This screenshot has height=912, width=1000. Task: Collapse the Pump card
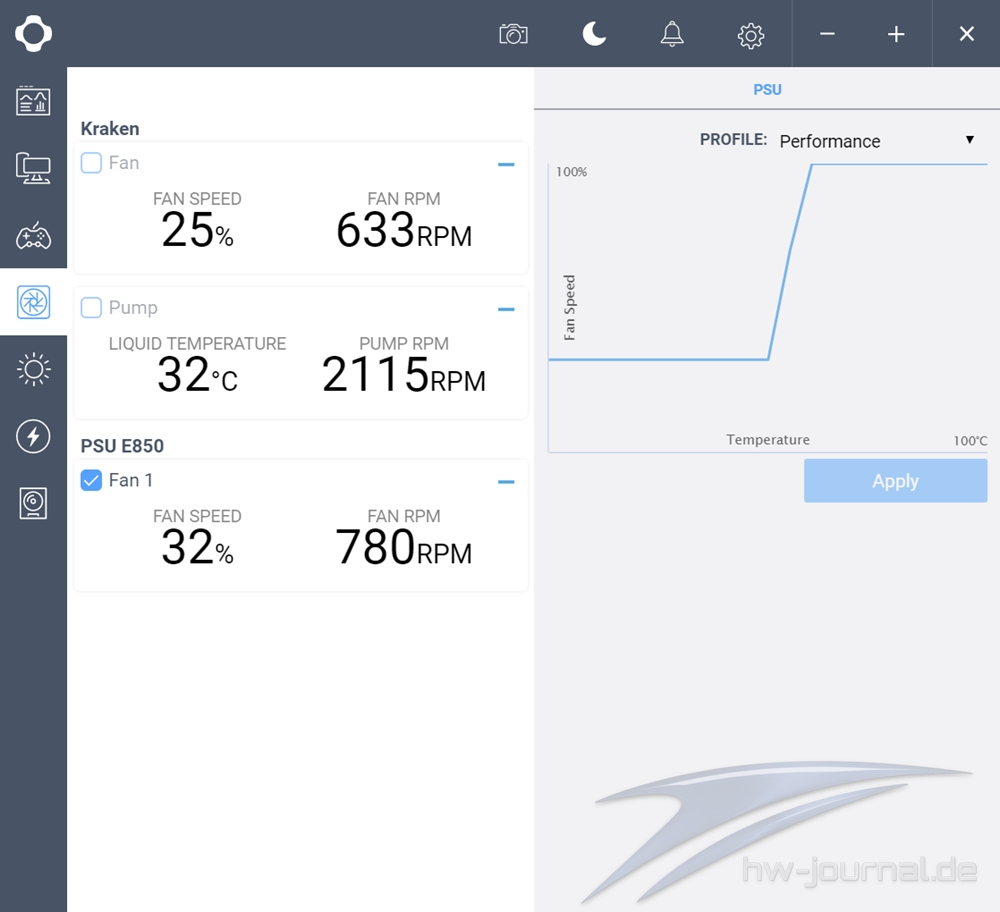506,309
